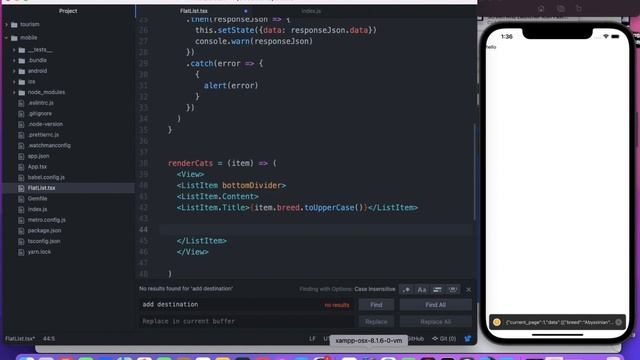Viewport: 640px width, 360px height.
Task: Expand the node_modules folder
Action: [x=14, y=92]
